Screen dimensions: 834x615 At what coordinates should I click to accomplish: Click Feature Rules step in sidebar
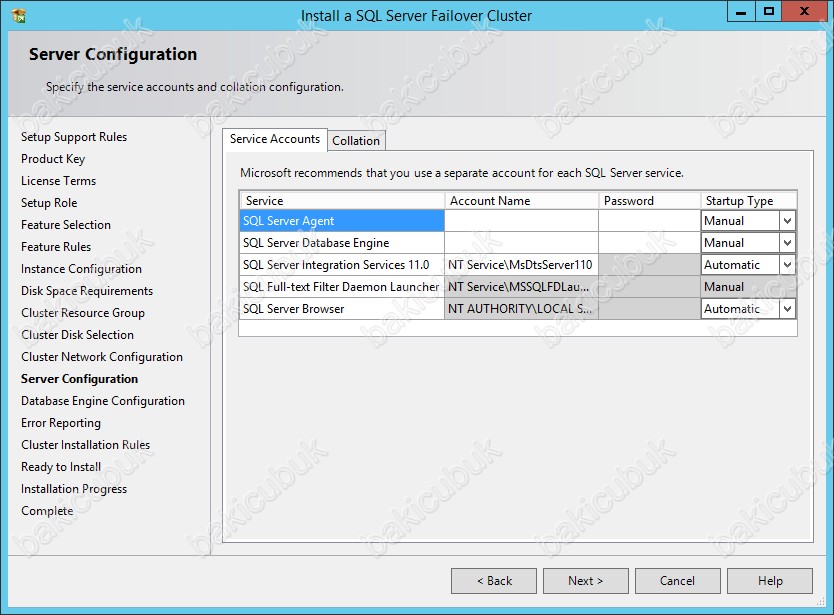56,247
